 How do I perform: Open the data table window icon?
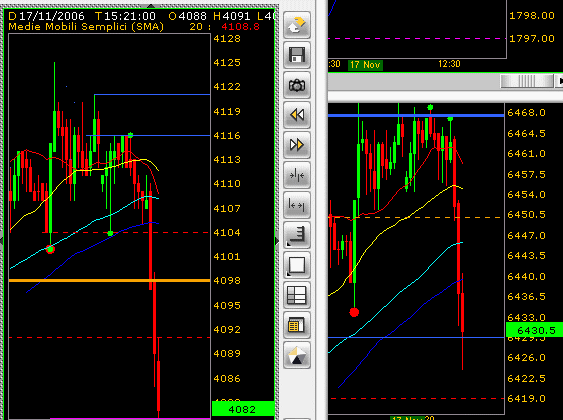coord(297,325)
